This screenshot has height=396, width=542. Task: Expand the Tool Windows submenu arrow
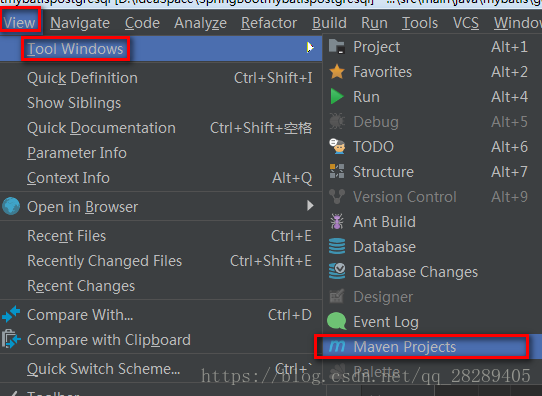[x=310, y=48]
